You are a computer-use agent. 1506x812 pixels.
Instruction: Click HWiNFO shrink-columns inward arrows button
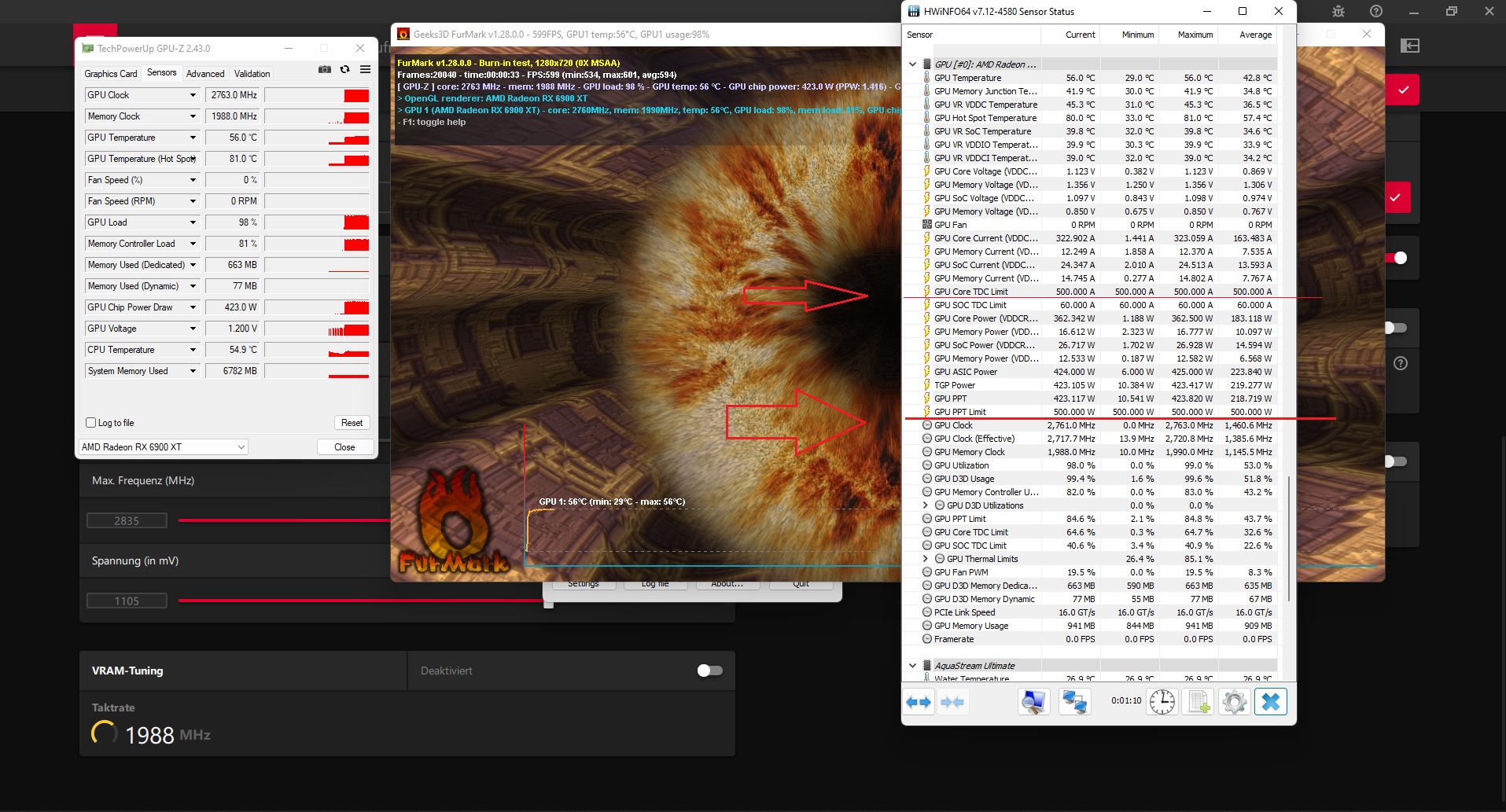point(952,702)
